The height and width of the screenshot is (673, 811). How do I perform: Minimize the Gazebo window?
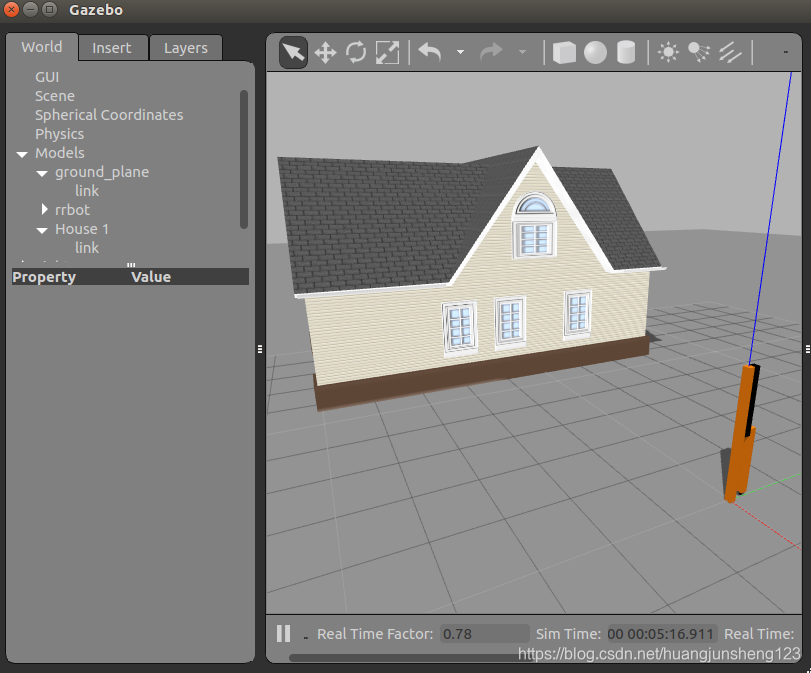(31, 9)
